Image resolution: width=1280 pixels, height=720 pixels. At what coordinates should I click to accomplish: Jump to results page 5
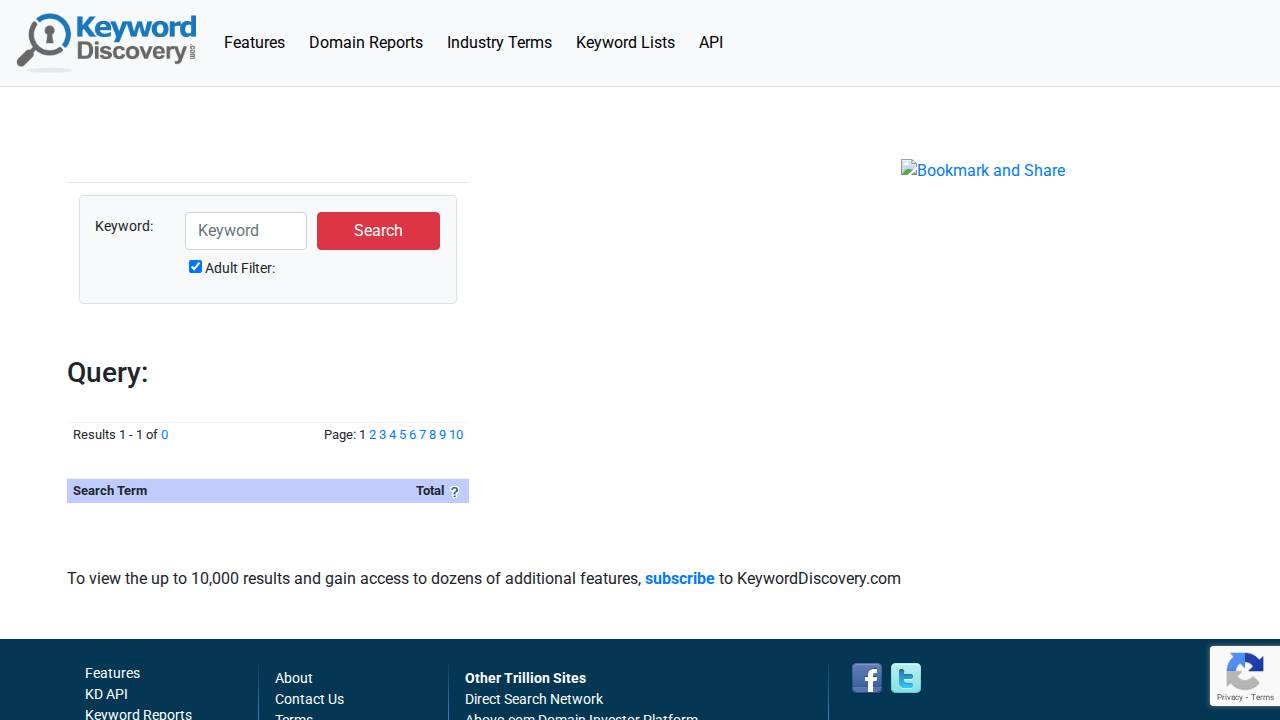point(402,434)
